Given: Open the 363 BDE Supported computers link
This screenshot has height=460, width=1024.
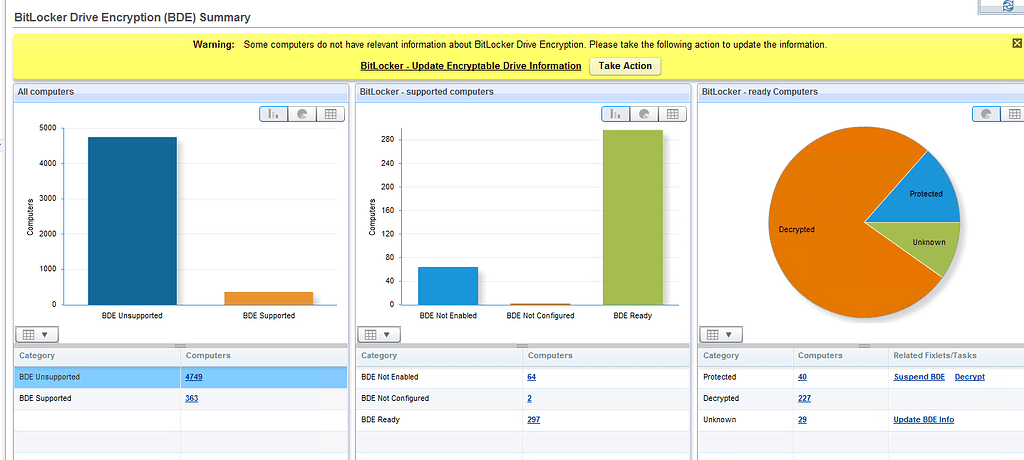Looking at the screenshot, I should [x=191, y=398].
